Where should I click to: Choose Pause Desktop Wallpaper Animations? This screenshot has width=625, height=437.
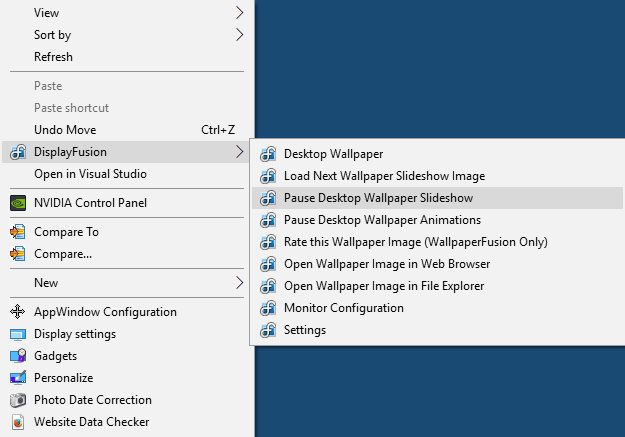coord(382,220)
